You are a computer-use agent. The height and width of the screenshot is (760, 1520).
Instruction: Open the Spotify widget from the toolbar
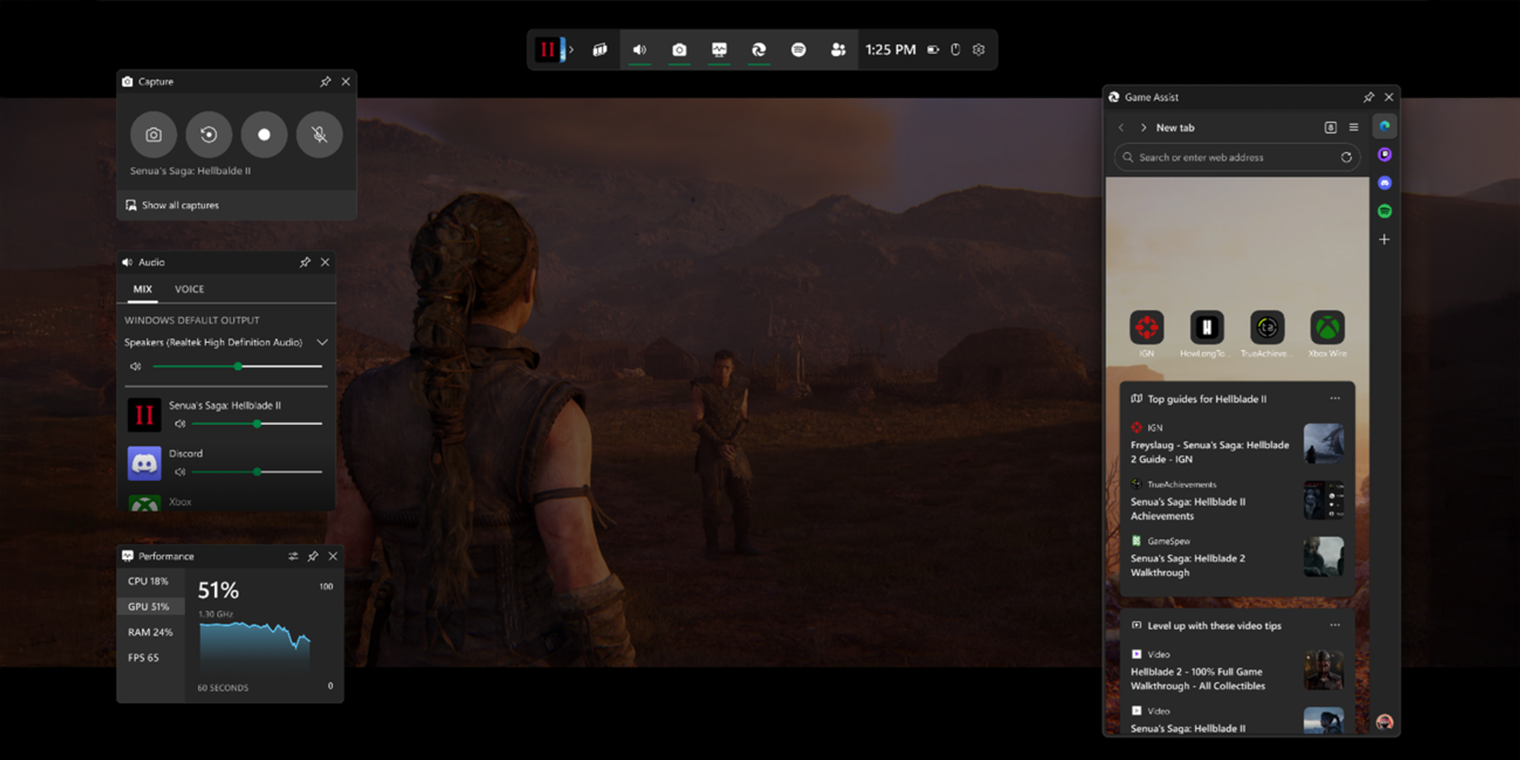pos(798,49)
